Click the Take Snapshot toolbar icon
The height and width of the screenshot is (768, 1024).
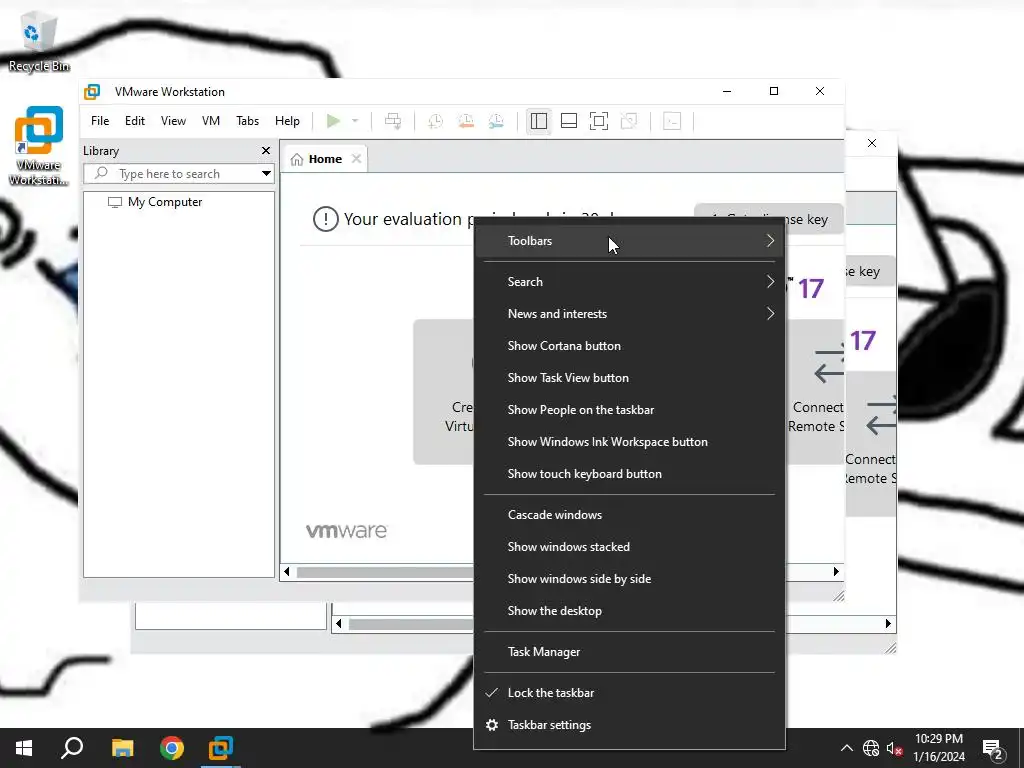pyautogui.click(x=435, y=121)
